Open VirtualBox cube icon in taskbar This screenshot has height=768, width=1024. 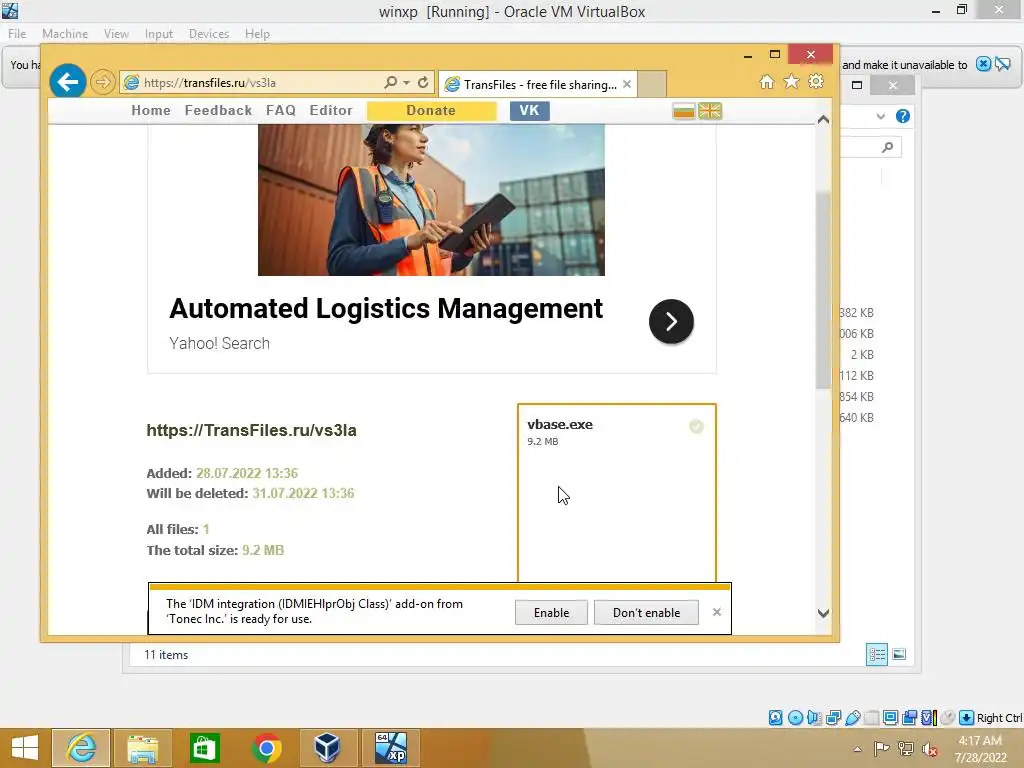pyautogui.click(x=327, y=748)
